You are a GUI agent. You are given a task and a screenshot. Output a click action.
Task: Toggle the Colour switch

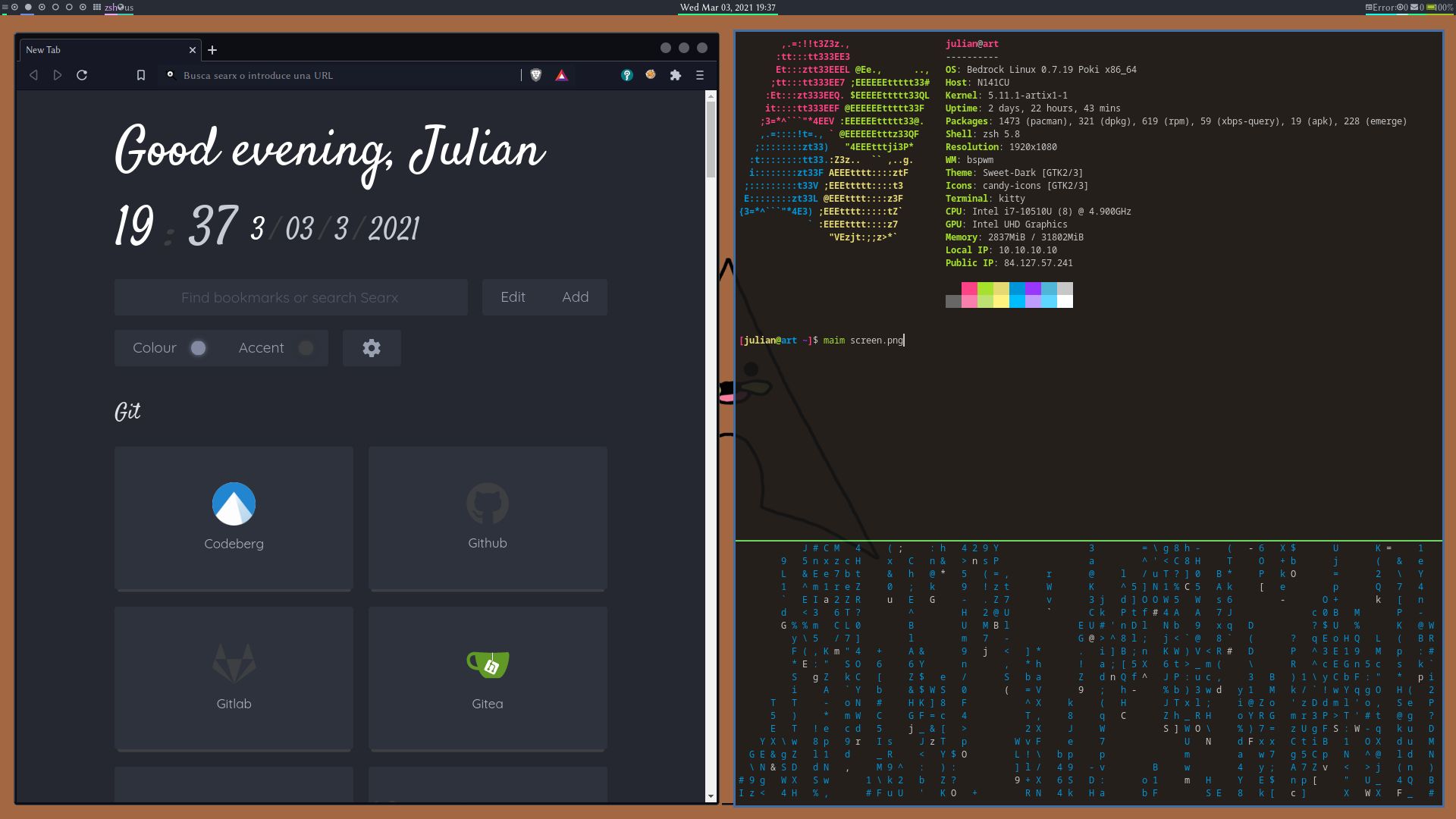point(198,347)
